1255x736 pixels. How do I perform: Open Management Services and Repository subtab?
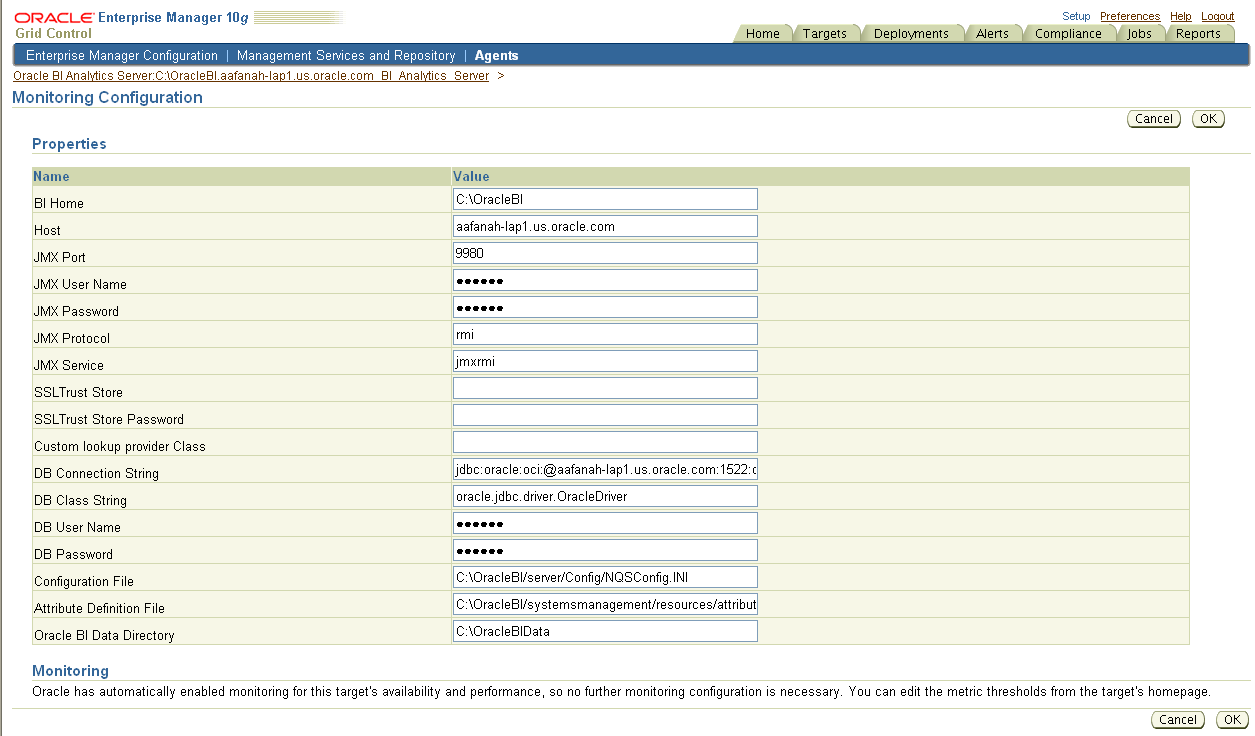click(346, 56)
